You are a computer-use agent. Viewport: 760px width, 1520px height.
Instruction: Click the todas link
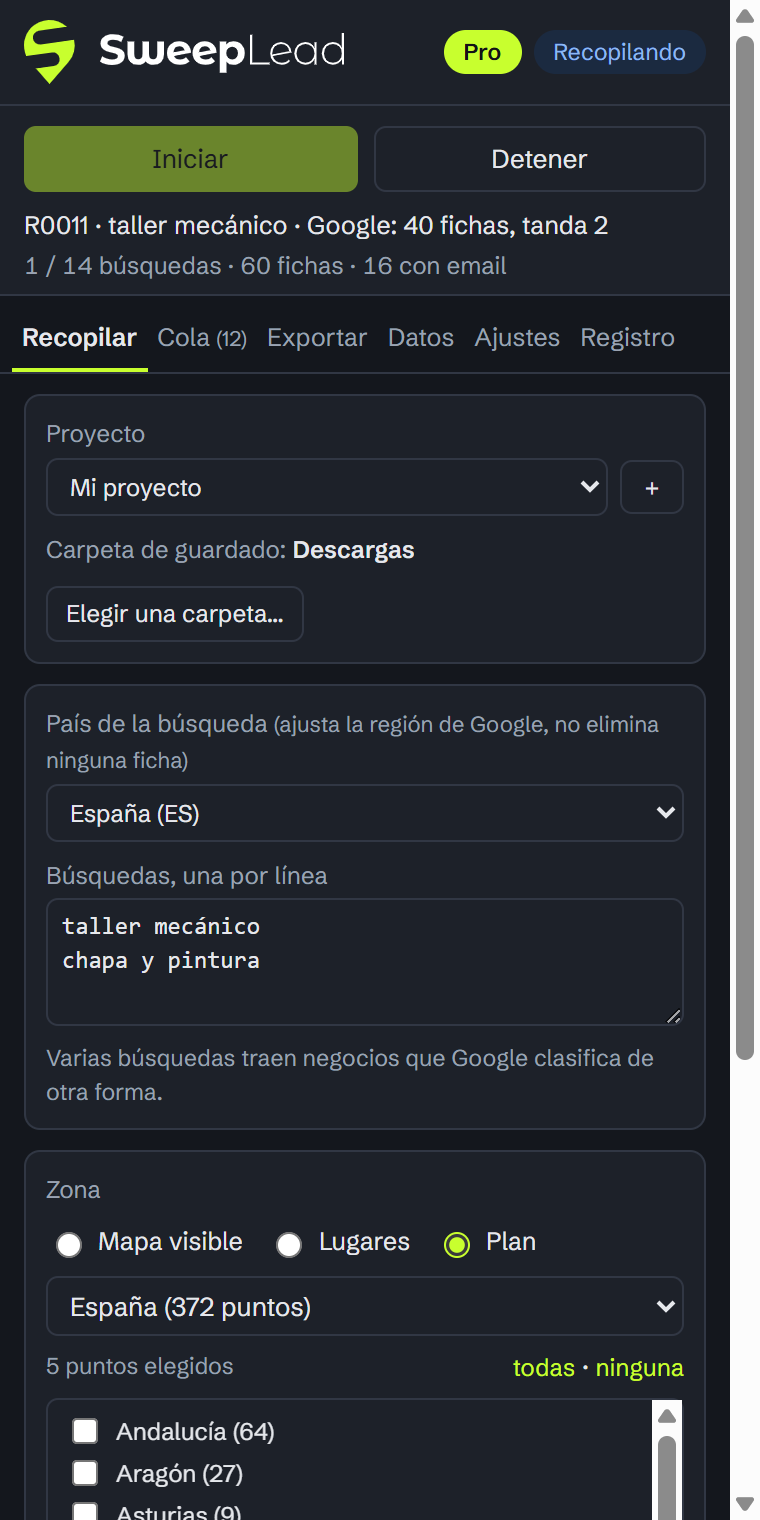point(544,1367)
